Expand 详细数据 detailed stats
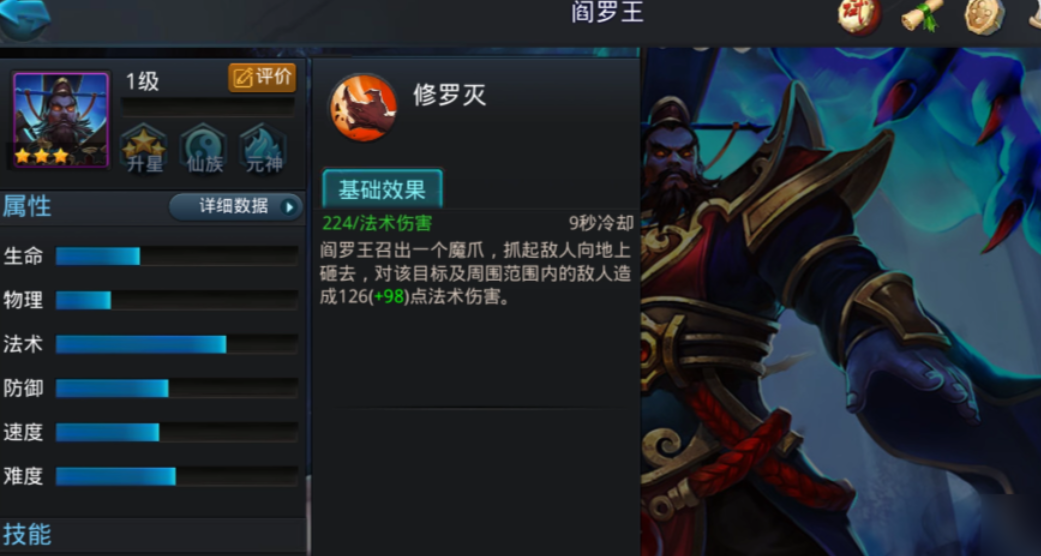The image size is (1041, 556). pyautogui.click(x=236, y=207)
